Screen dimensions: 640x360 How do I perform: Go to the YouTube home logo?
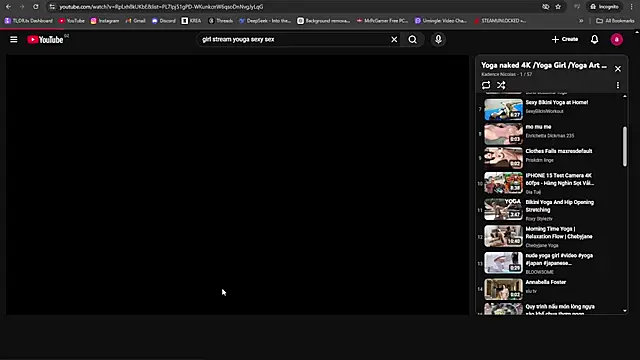45,40
